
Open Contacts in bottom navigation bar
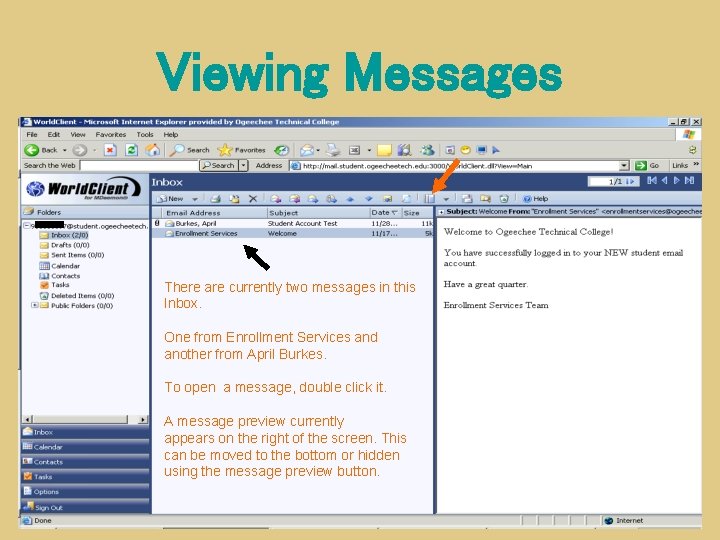tap(85, 462)
